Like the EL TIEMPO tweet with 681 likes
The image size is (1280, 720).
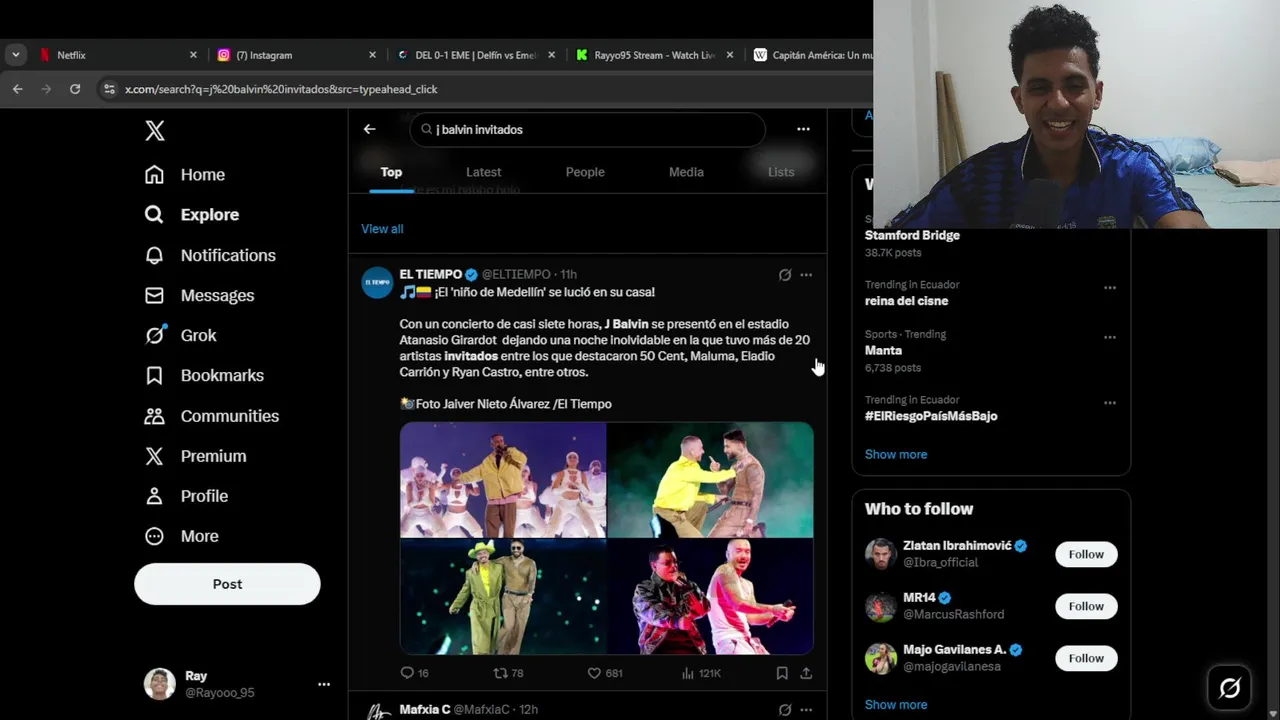point(604,673)
